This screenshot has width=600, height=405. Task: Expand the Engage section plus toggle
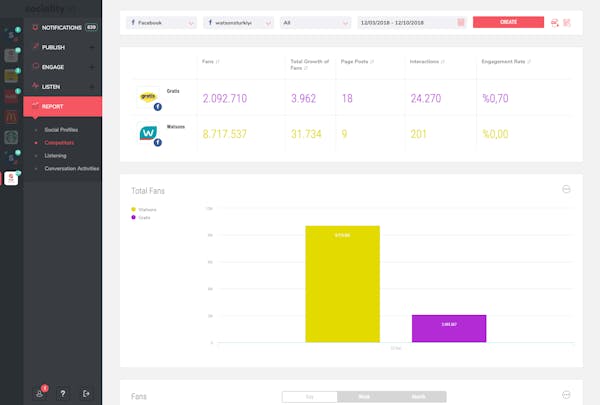click(92, 67)
